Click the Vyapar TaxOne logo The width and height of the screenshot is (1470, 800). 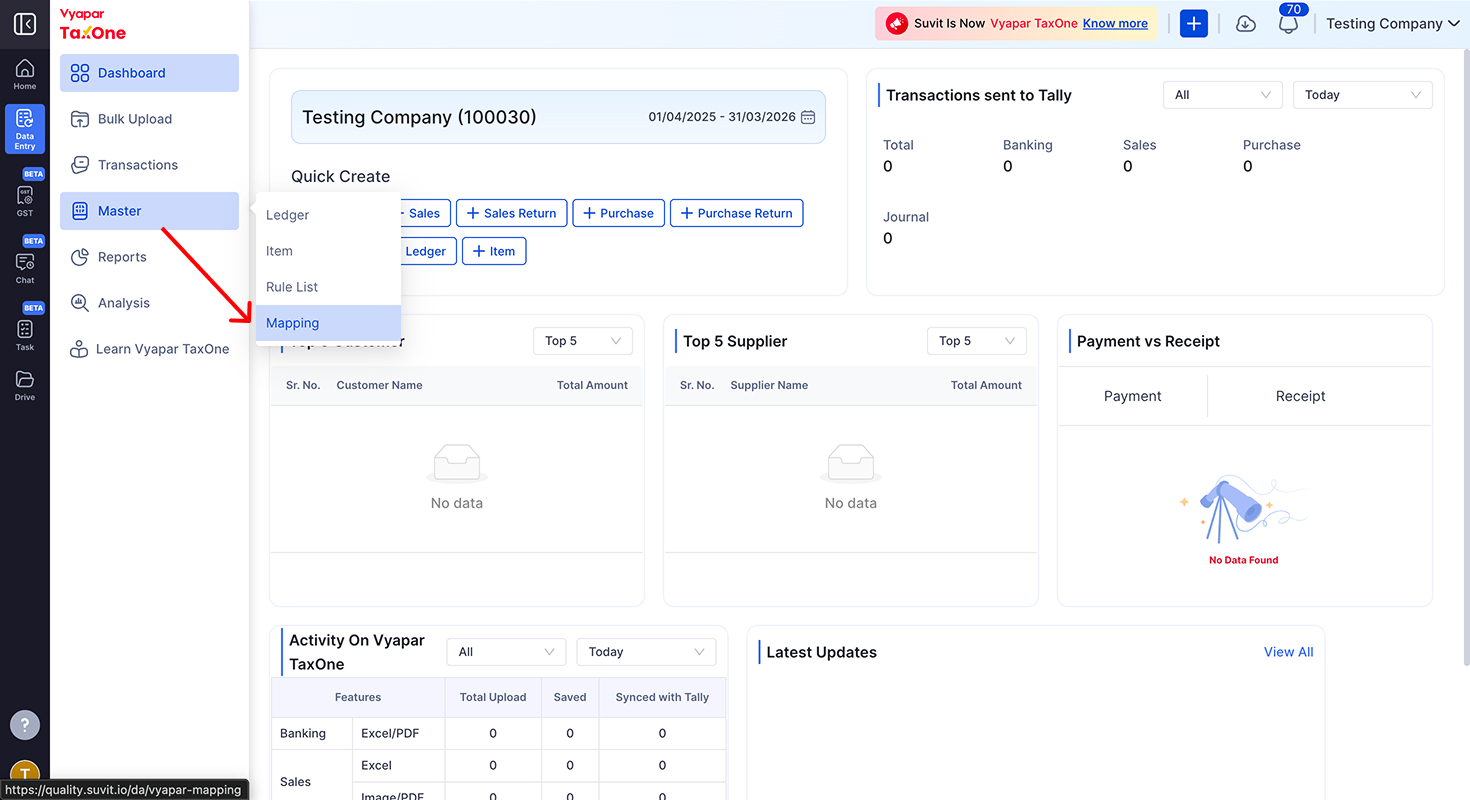[x=93, y=25]
